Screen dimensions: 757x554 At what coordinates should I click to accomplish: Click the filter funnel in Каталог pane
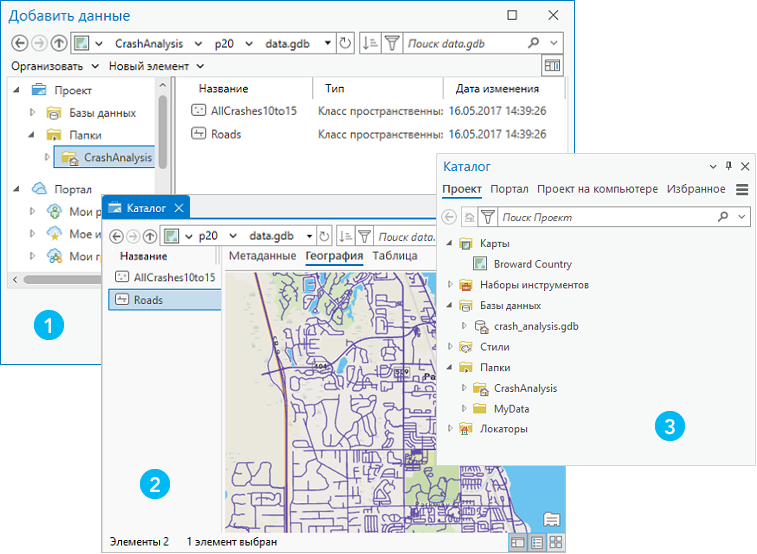point(488,216)
